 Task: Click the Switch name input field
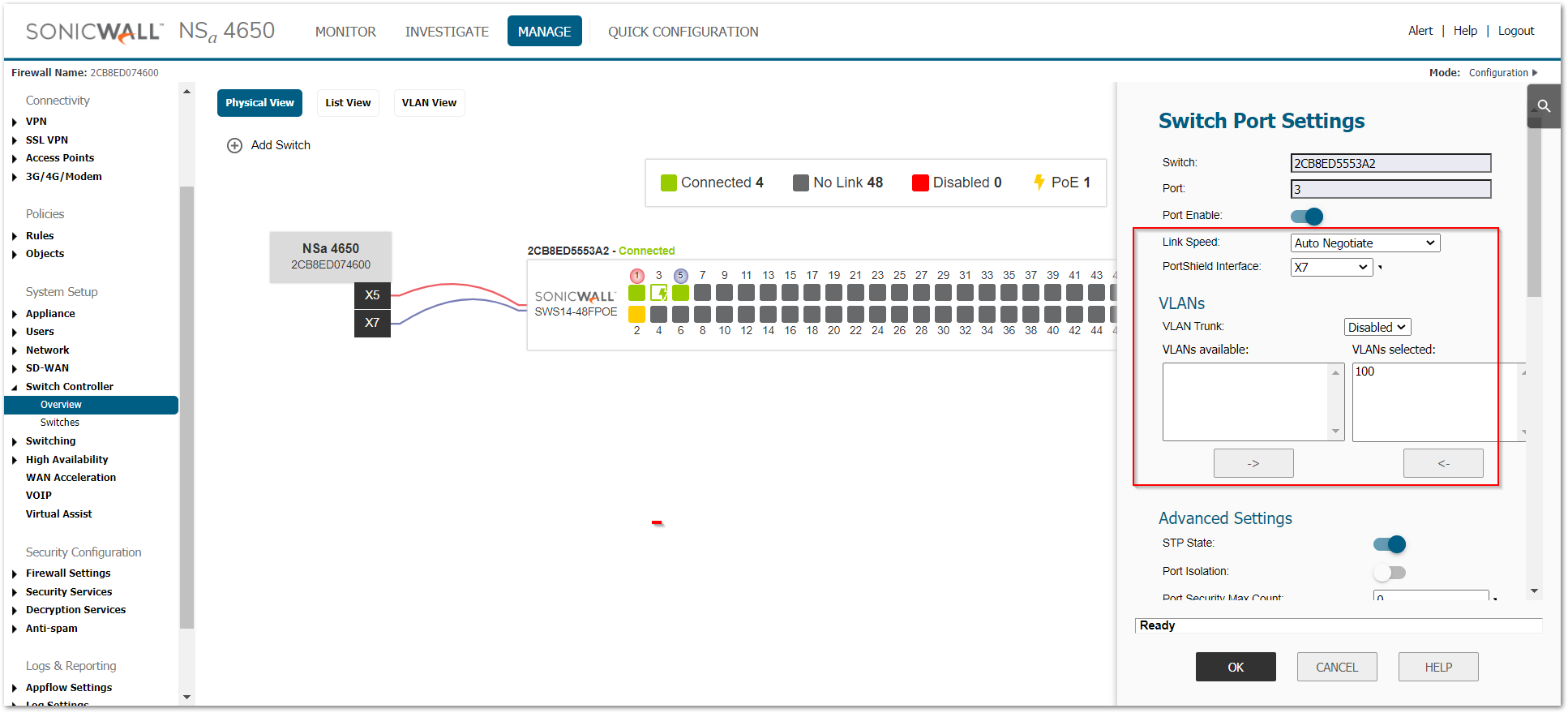click(x=1390, y=163)
